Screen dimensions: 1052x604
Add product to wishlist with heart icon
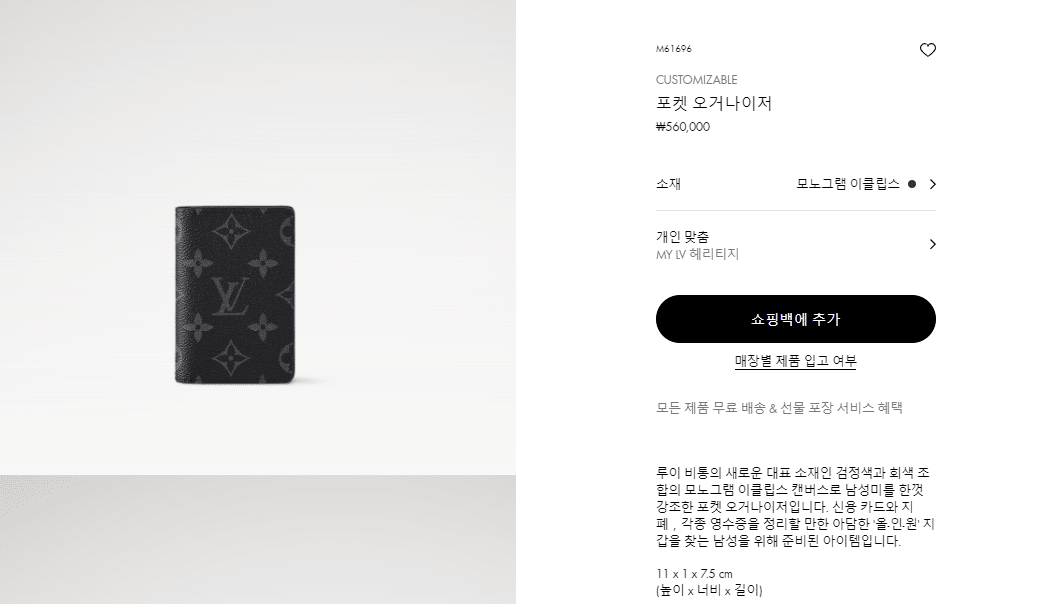coord(927,50)
